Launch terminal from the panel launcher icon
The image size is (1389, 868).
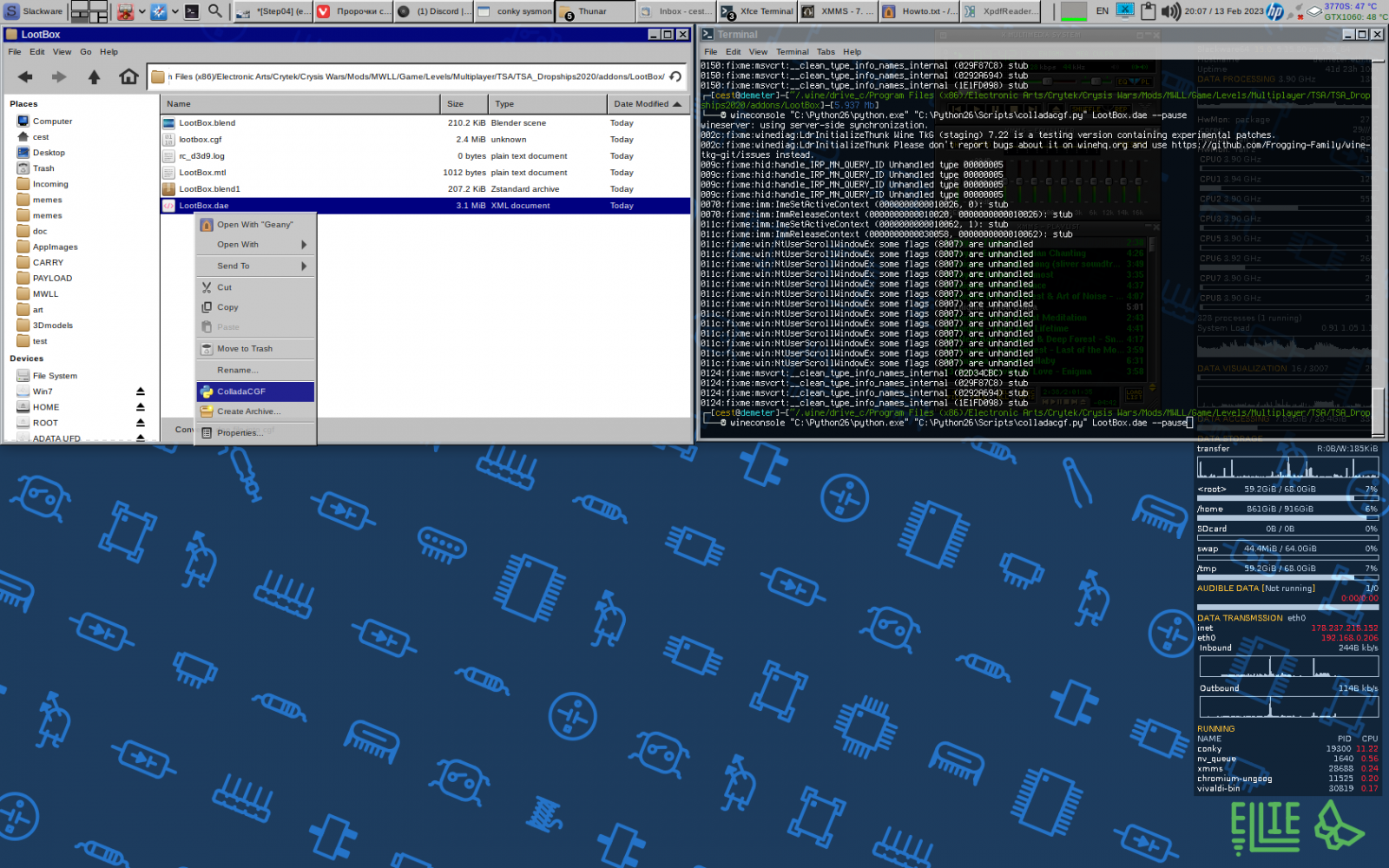point(191,11)
